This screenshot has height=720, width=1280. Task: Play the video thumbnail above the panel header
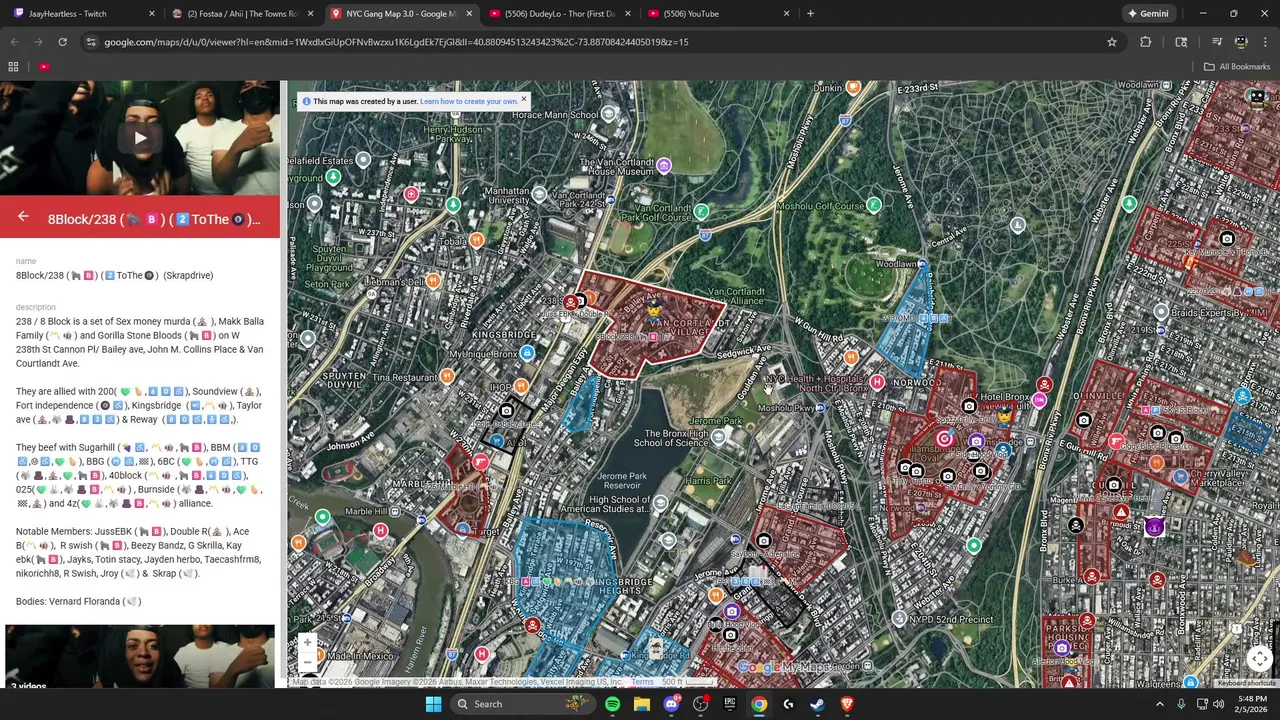pyautogui.click(x=140, y=138)
